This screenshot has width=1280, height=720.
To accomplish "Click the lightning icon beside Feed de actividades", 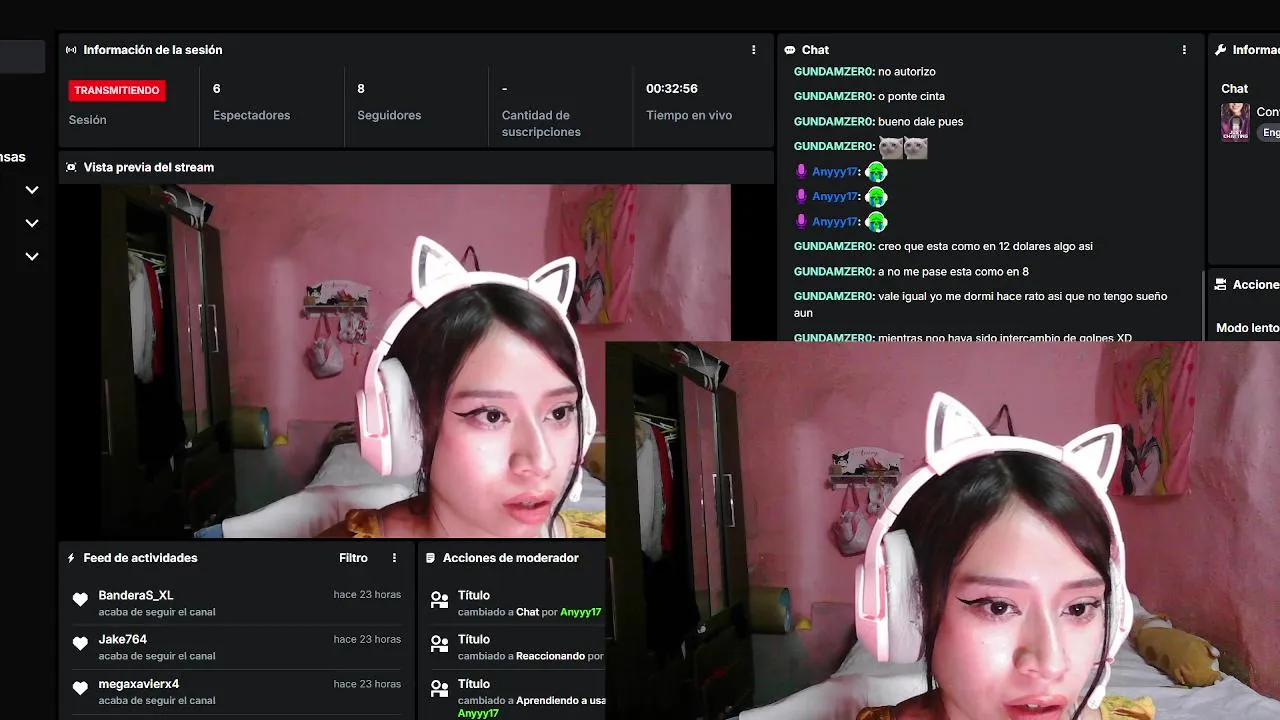I will coord(71,558).
